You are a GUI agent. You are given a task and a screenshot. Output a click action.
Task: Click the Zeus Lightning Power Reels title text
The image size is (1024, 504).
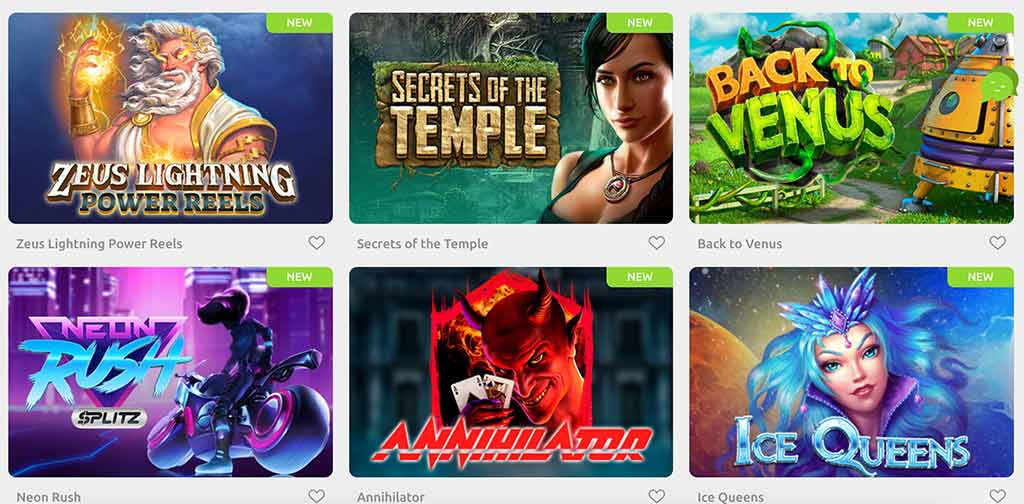pyautogui.click(x=99, y=244)
